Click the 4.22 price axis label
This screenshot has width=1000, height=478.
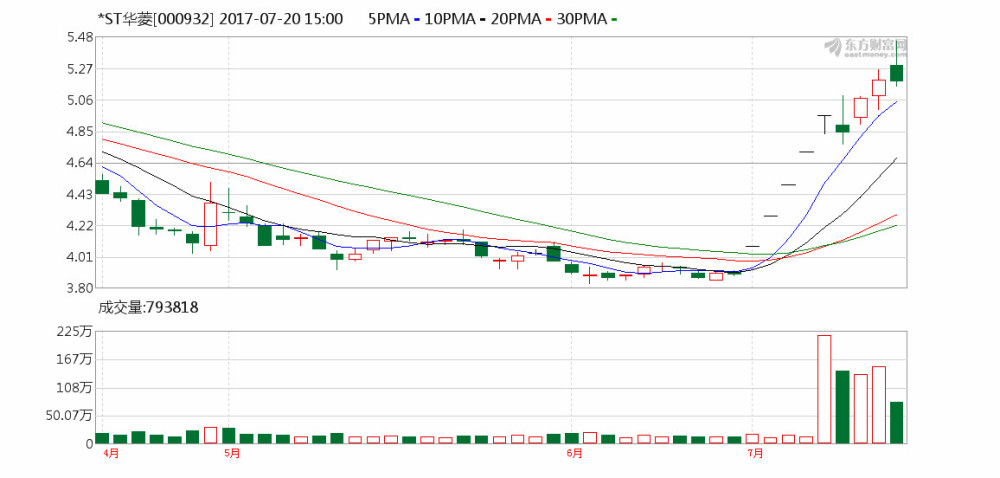80,226
